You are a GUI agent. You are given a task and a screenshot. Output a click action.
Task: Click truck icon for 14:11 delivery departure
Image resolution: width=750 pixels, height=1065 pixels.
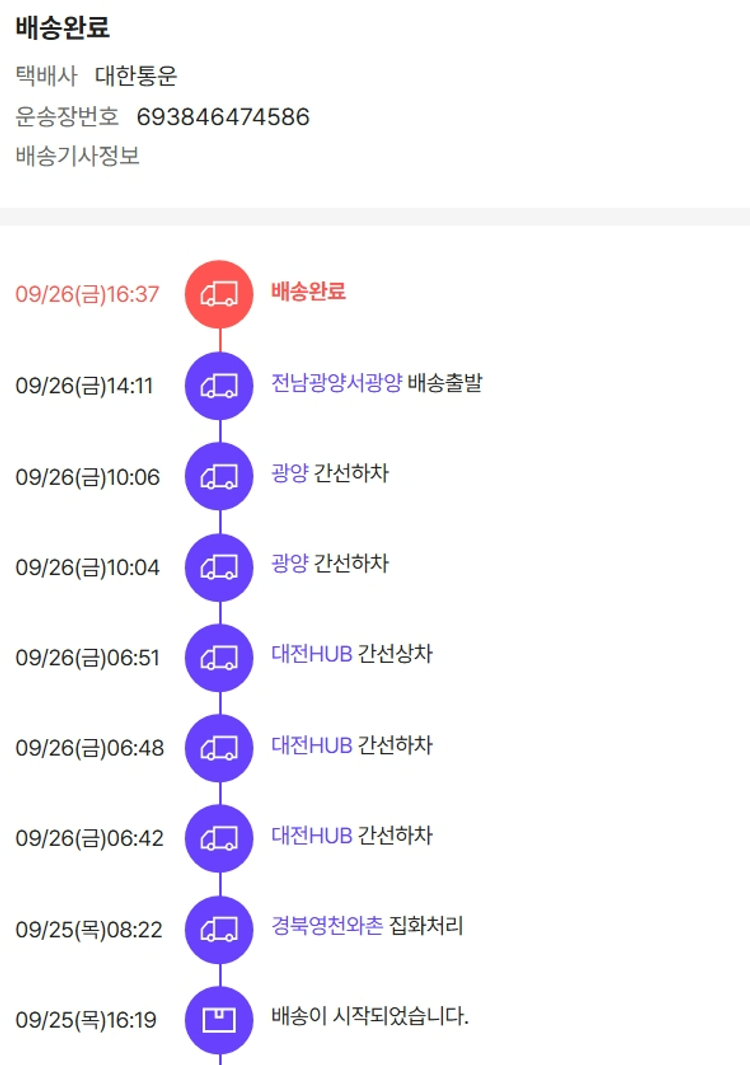[219, 385]
